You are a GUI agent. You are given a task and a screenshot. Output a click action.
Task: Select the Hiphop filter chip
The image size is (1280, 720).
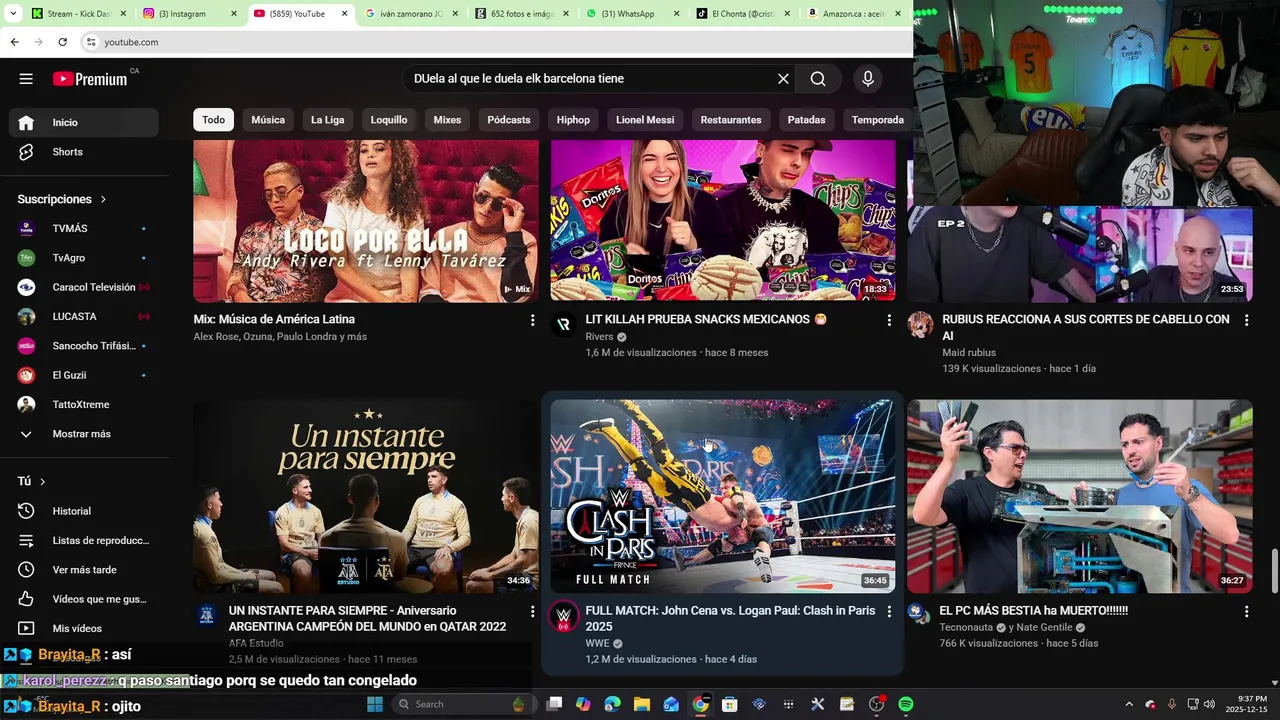tap(573, 120)
